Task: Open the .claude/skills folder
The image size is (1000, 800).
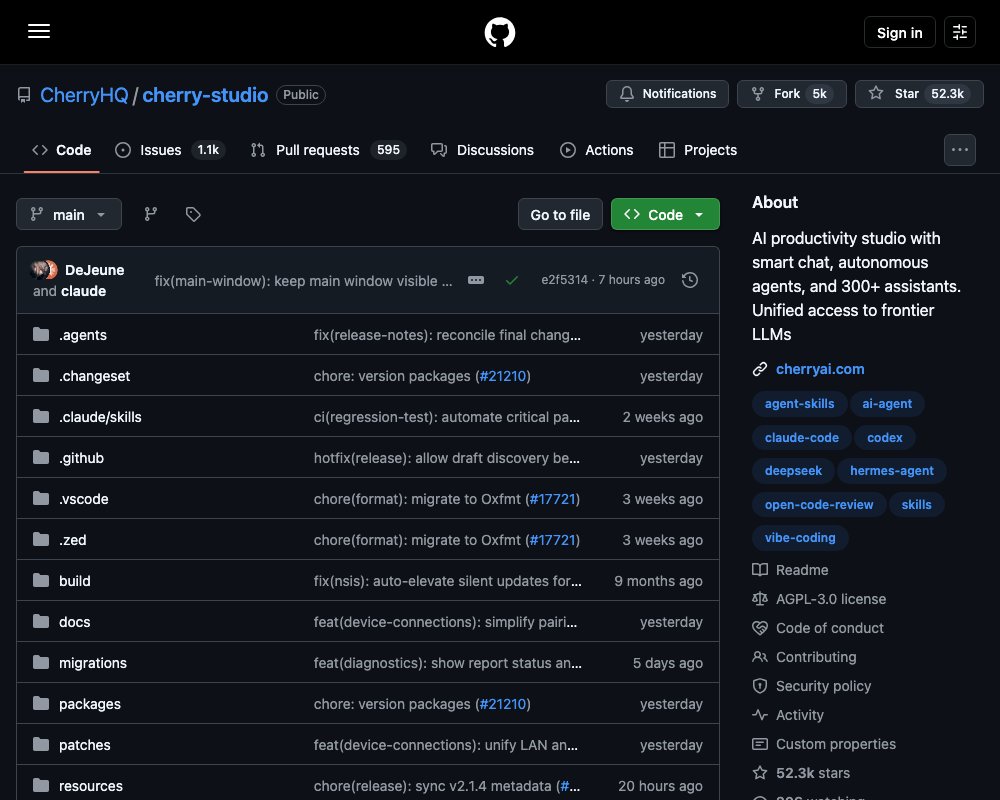Action: tap(100, 417)
